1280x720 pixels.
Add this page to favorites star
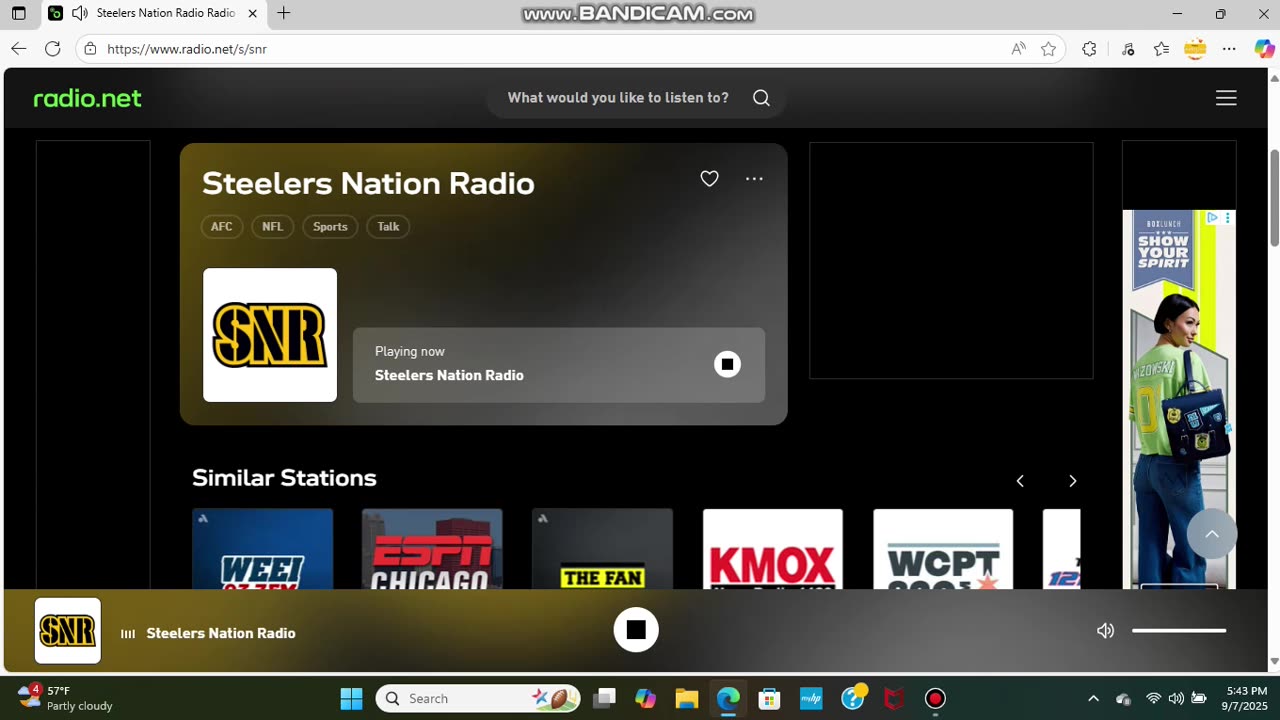(1048, 49)
